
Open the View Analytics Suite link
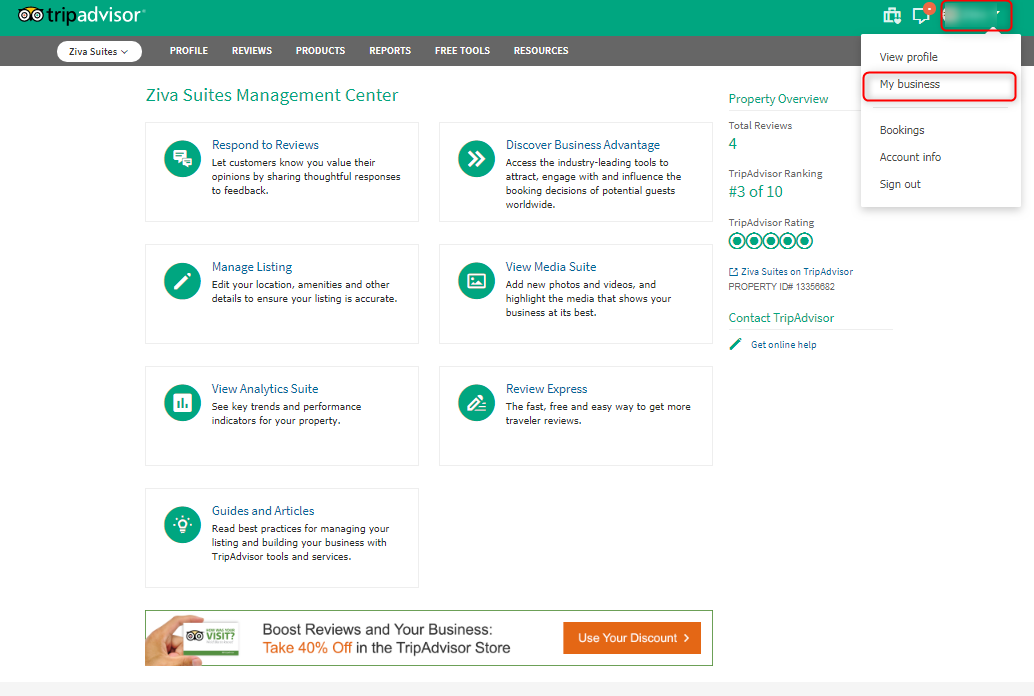tap(265, 389)
